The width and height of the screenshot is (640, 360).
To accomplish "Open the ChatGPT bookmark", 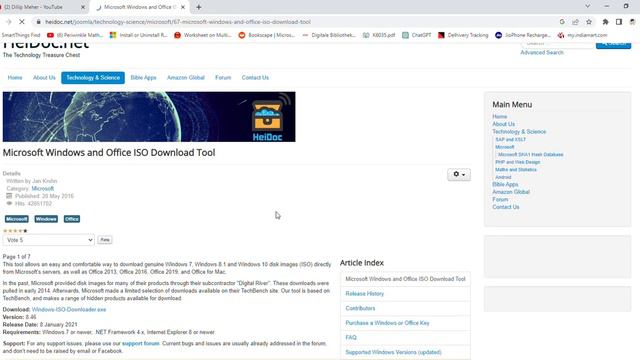I will click(x=417, y=35).
